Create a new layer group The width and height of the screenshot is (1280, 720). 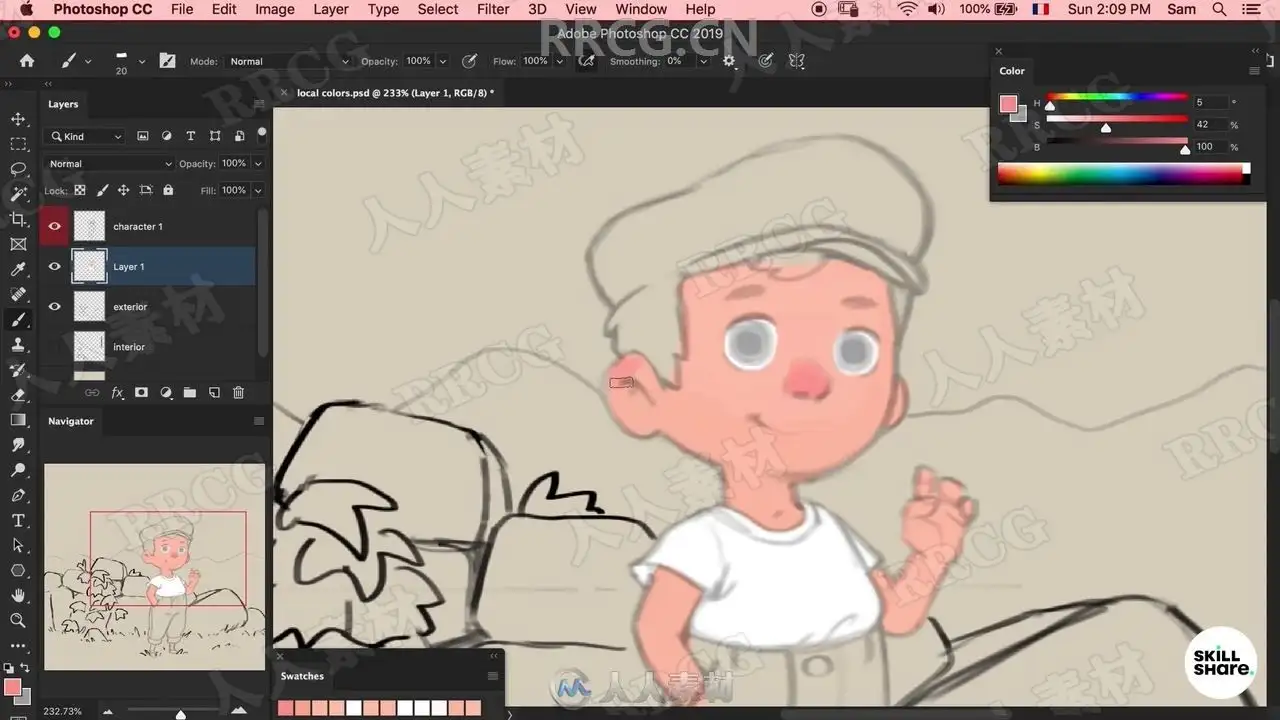(189, 393)
